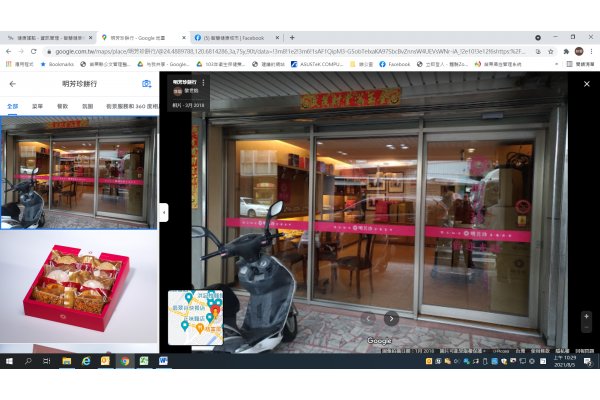600x400 pixels.
Task: Click the muted volume tray icon
Action: pos(457,361)
